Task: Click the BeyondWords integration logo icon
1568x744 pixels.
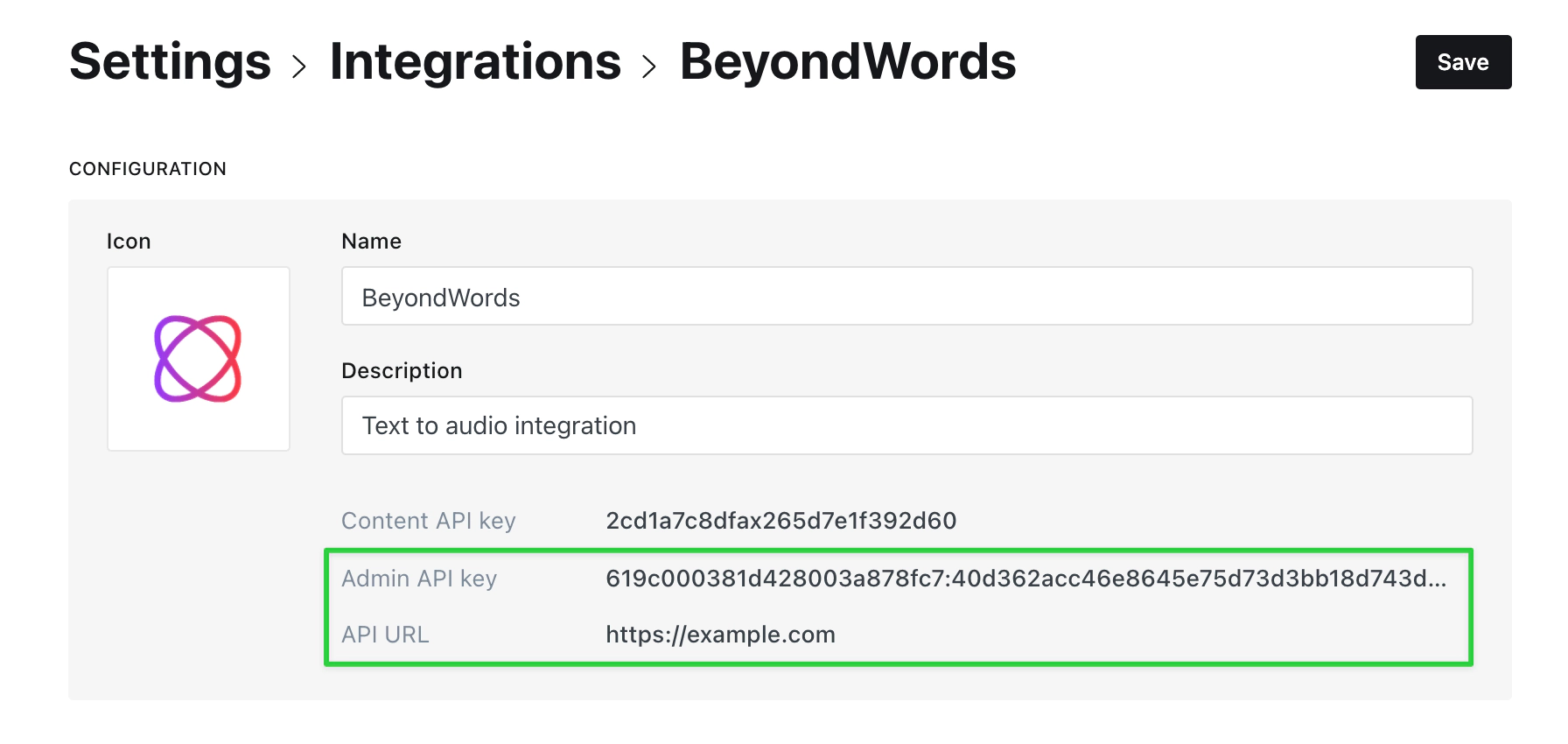Action: pos(198,359)
